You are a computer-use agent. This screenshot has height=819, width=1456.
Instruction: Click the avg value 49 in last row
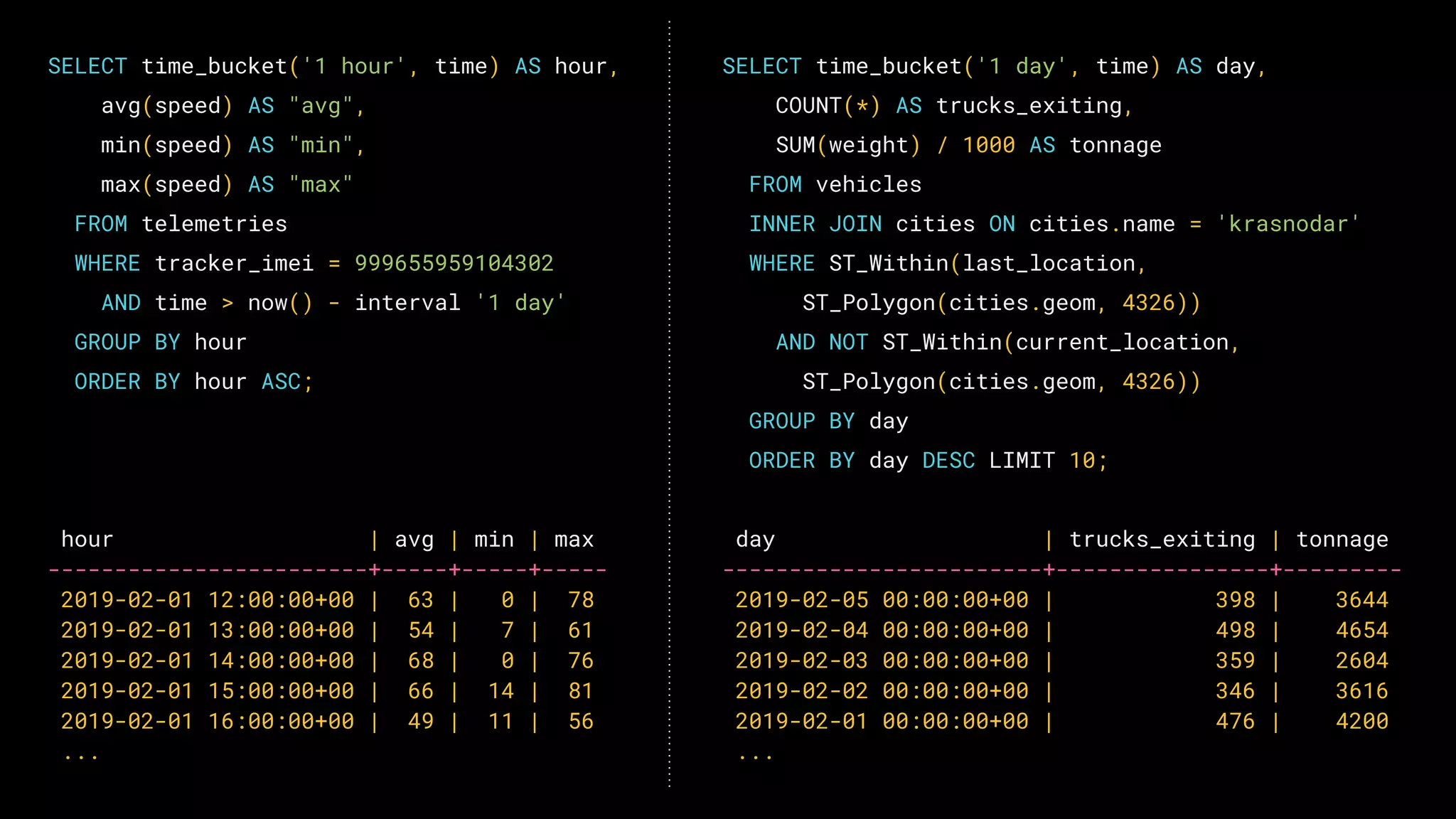tap(420, 722)
